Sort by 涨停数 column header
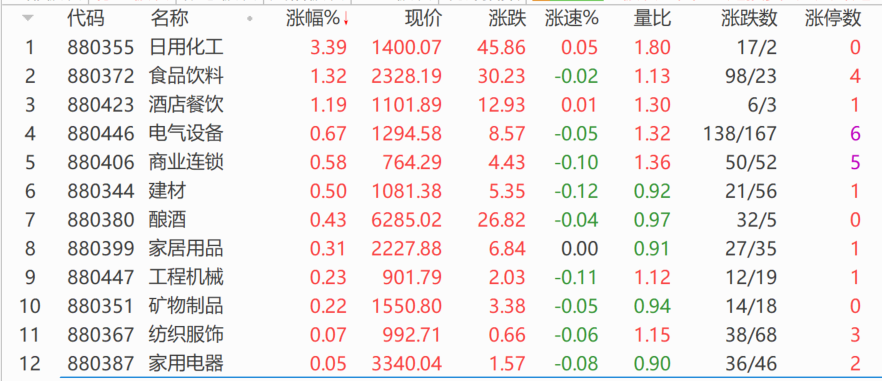Viewport: 882px width, 381px height. click(x=833, y=19)
